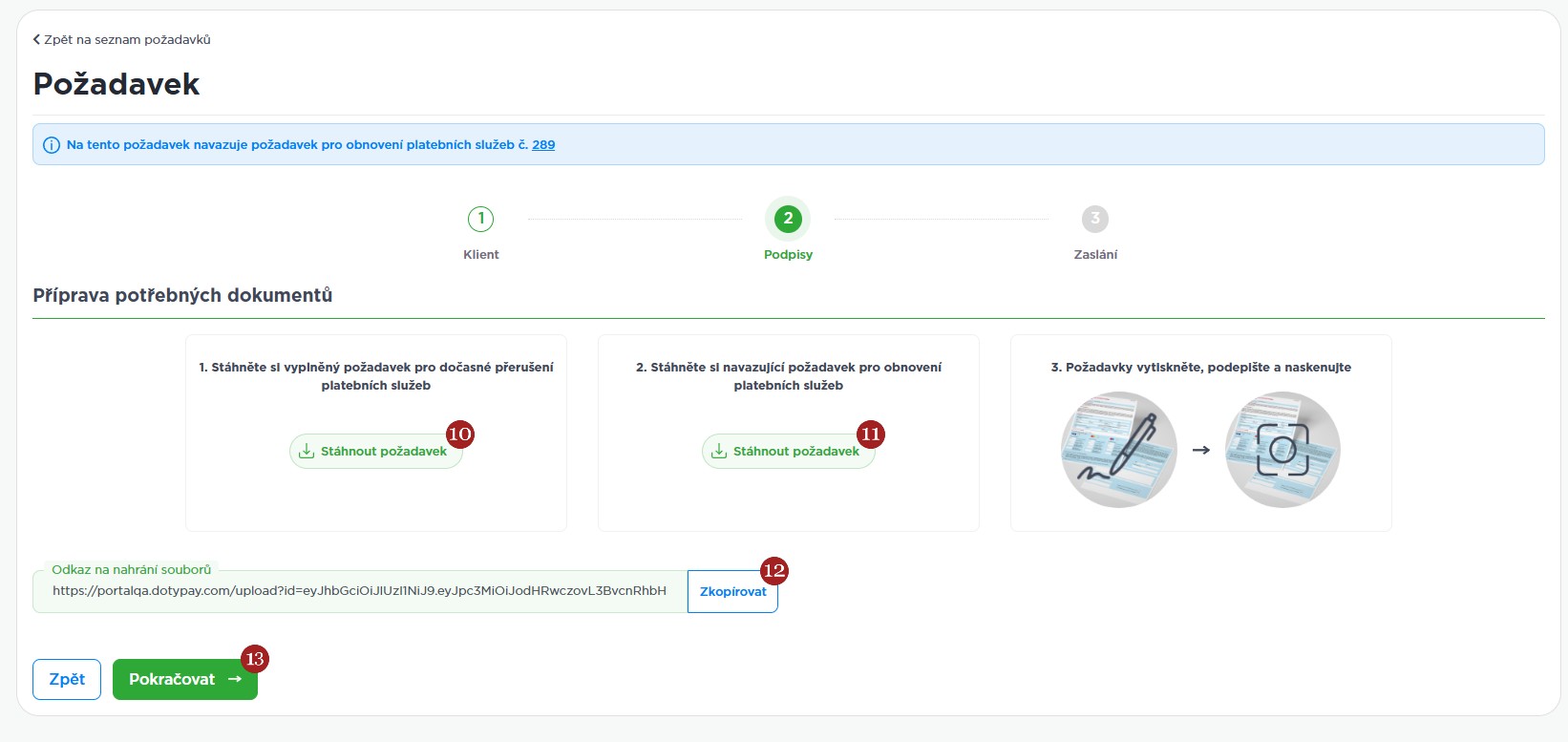
Task: Click the arrow between sign and scan images
Action: pos(1201,450)
